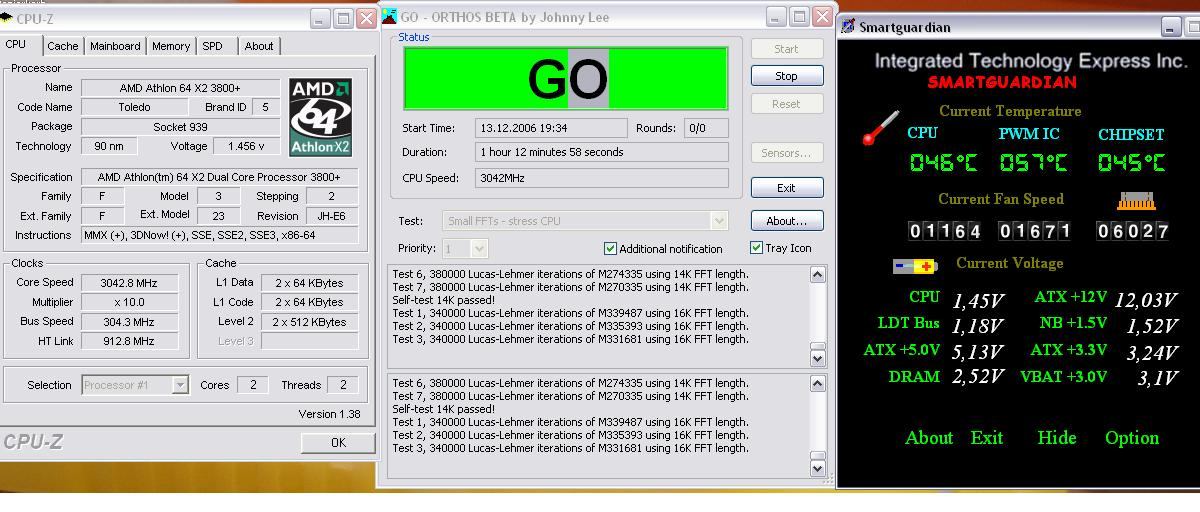Open the Priority dropdown in ORTHOS

pyautogui.click(x=479, y=248)
